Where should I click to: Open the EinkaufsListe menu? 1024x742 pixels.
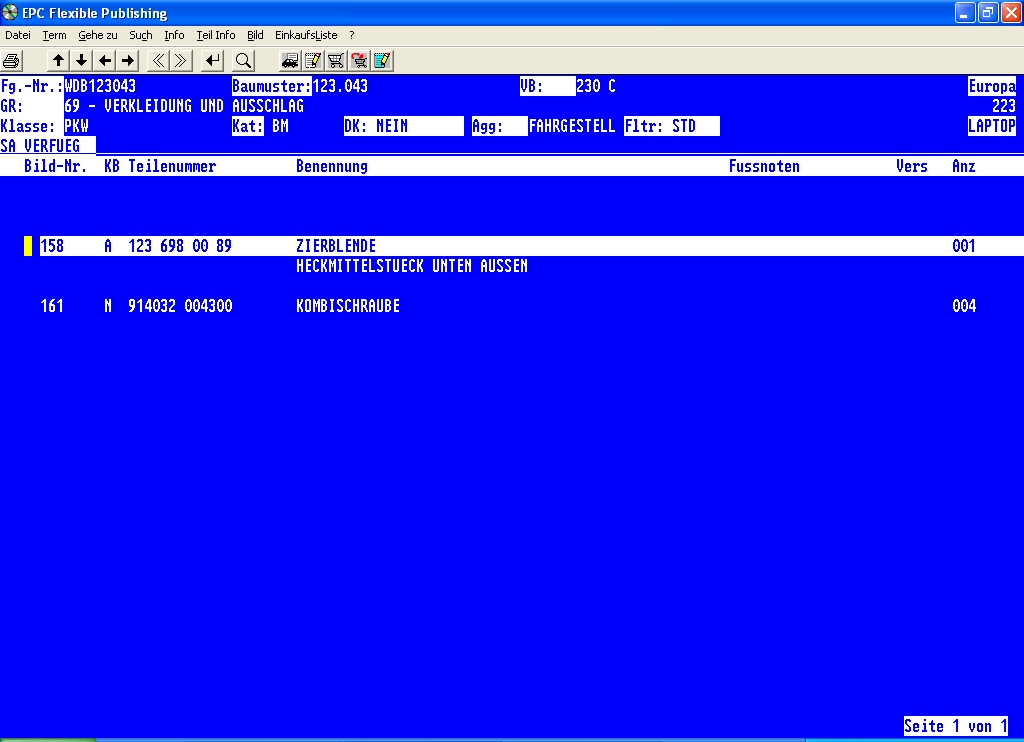[x=306, y=35]
